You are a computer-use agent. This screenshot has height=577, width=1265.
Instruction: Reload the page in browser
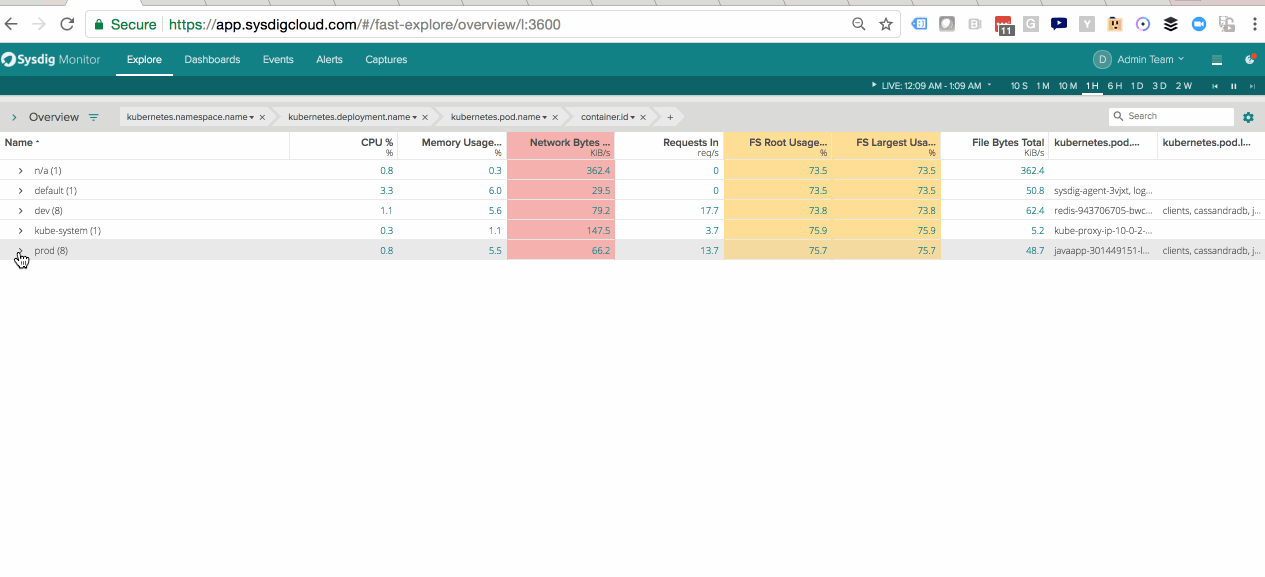[67, 24]
